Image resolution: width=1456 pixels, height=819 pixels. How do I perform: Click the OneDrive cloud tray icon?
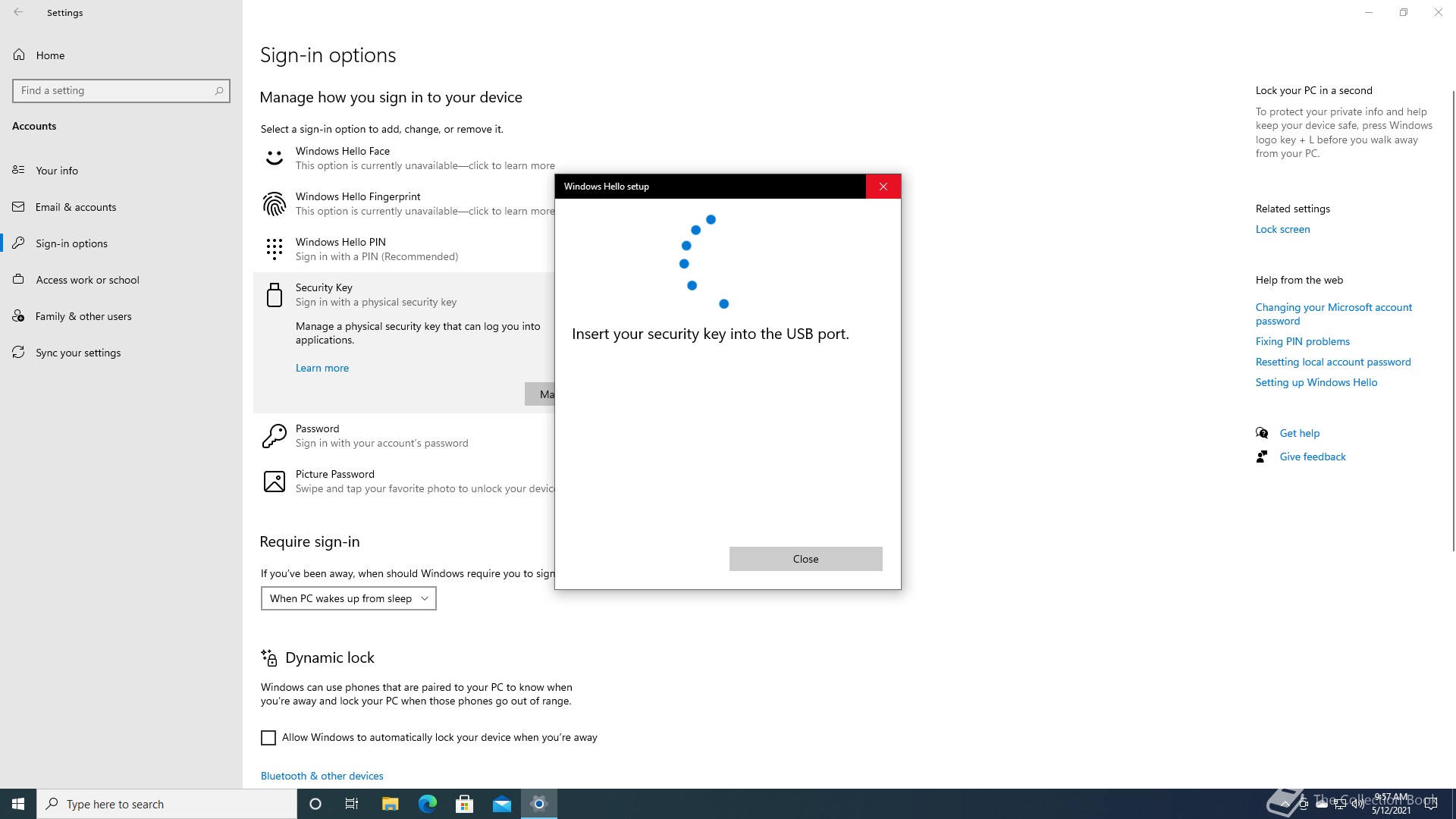tap(1322, 804)
